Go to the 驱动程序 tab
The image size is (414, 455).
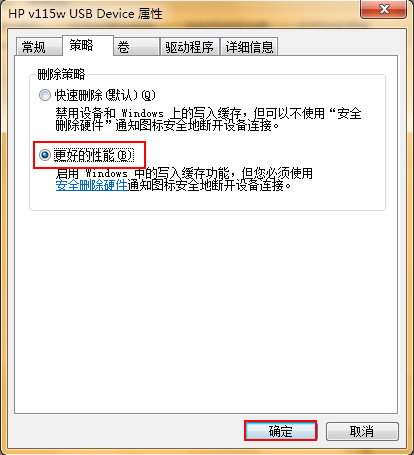(x=189, y=47)
